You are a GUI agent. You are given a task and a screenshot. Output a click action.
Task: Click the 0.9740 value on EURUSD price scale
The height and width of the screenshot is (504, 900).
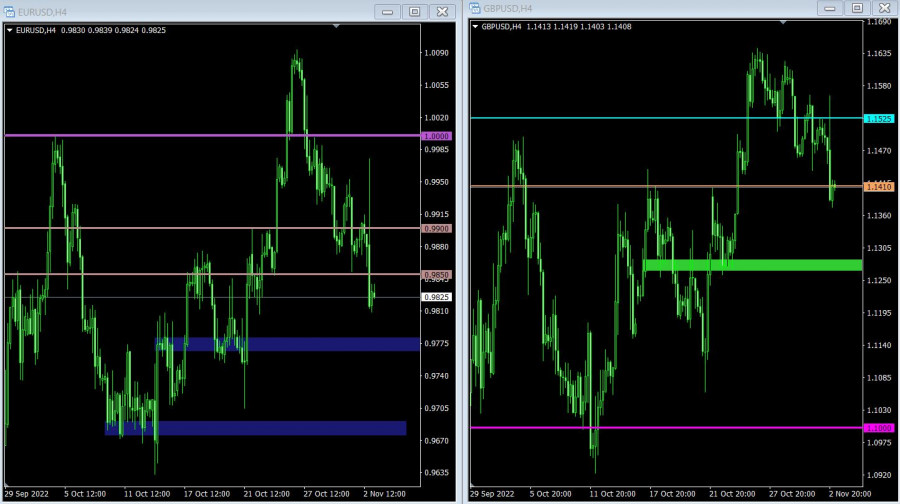click(436, 376)
